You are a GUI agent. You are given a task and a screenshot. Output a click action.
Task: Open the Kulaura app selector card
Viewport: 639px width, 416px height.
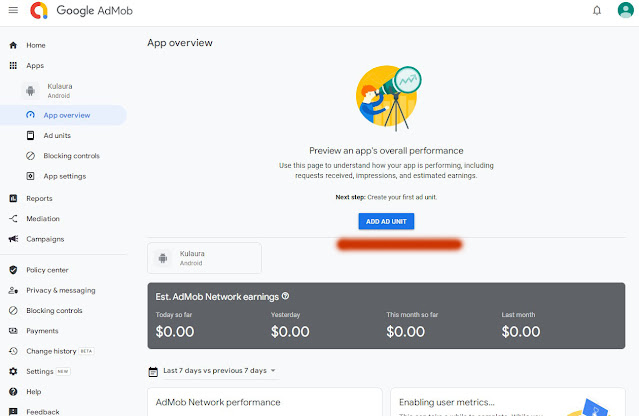pyautogui.click(x=204, y=258)
